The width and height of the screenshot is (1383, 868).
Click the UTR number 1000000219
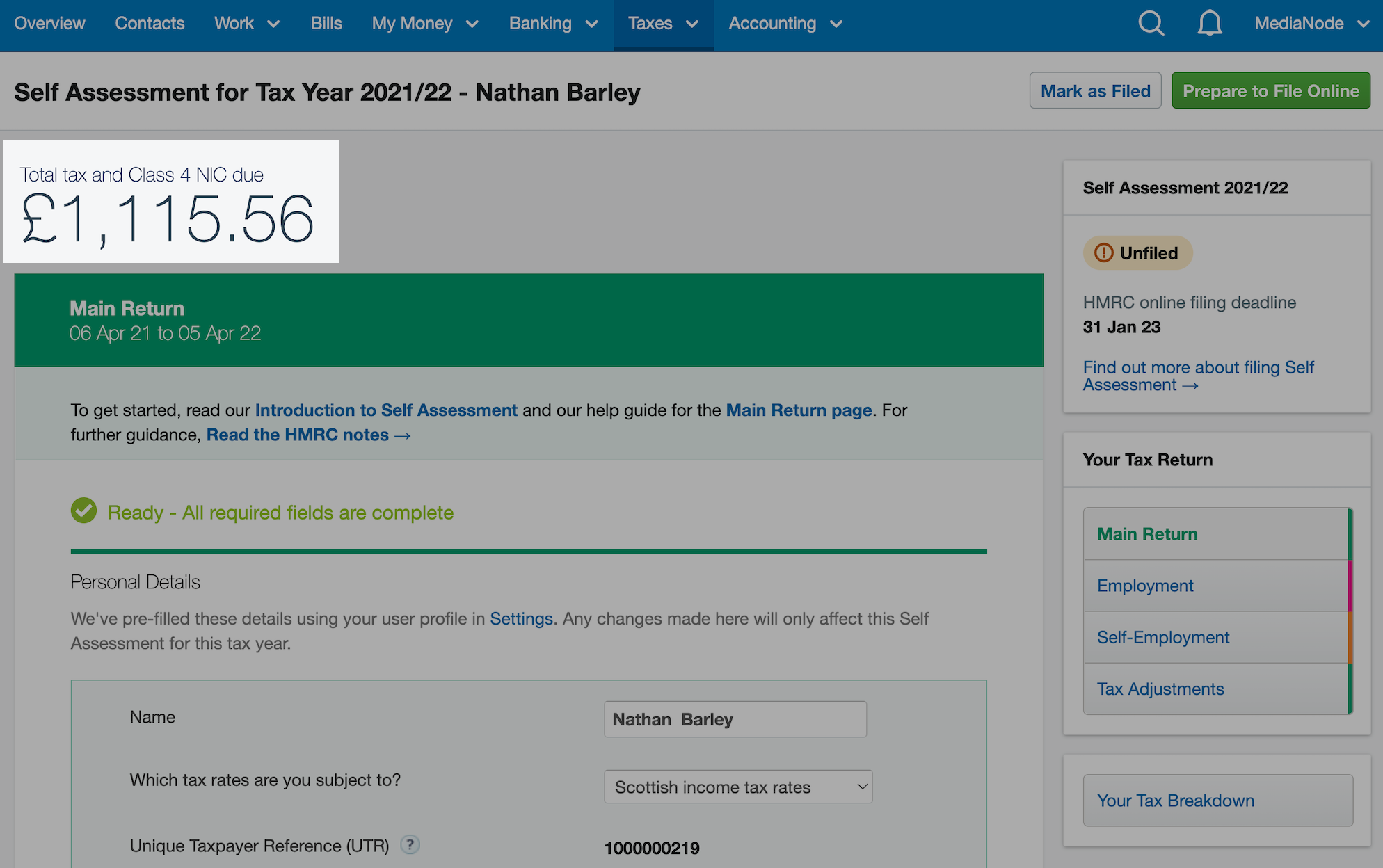click(652, 848)
